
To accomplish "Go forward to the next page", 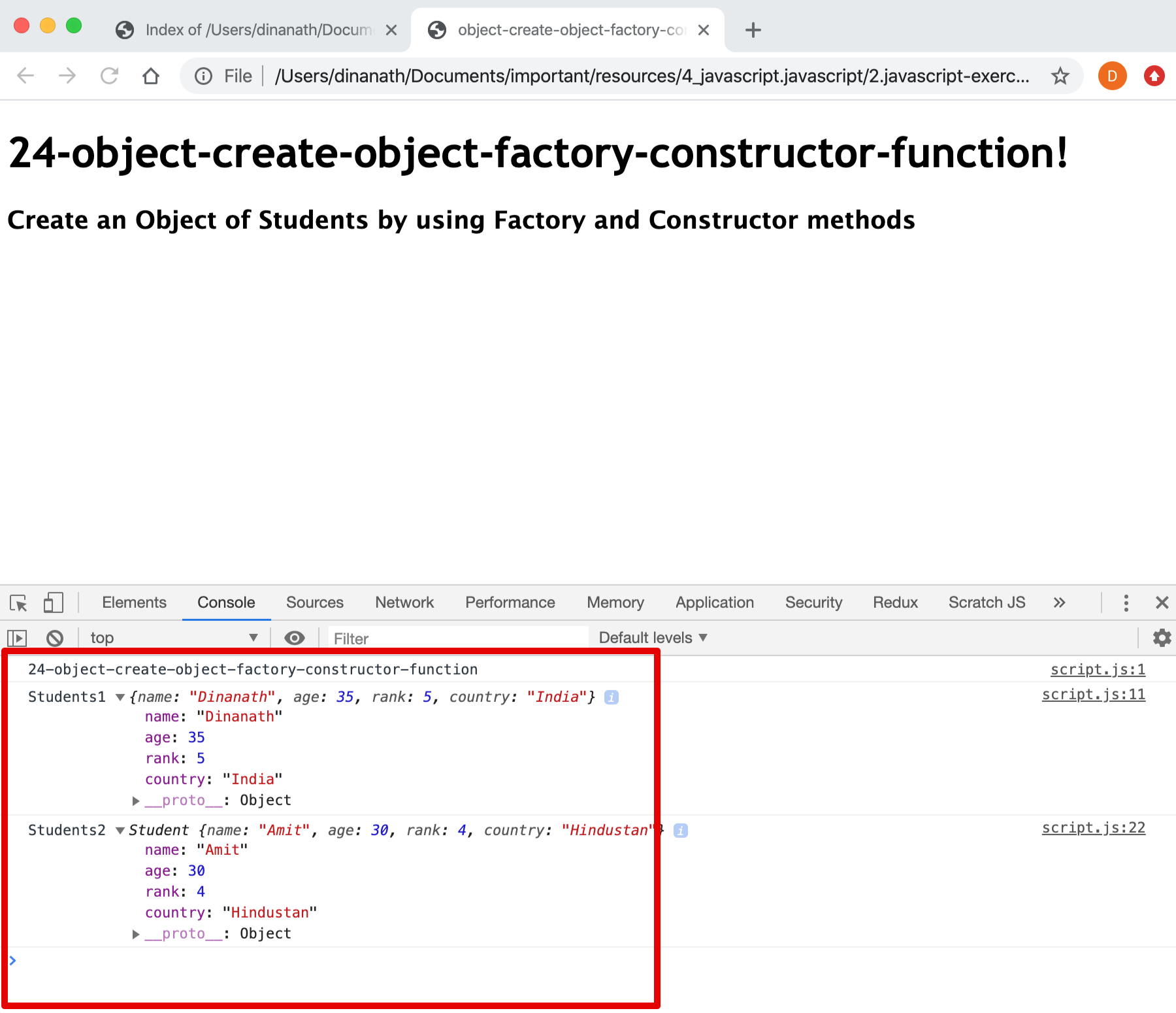I will tap(67, 76).
